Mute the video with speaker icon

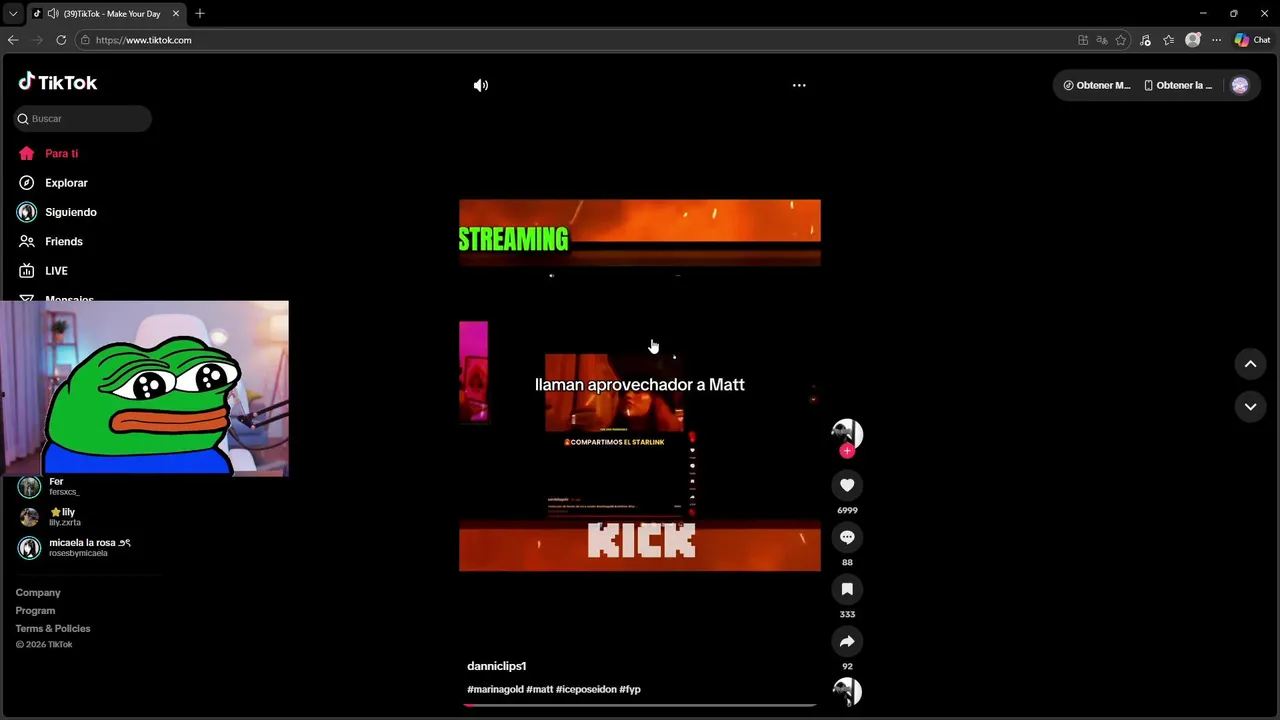tap(481, 86)
